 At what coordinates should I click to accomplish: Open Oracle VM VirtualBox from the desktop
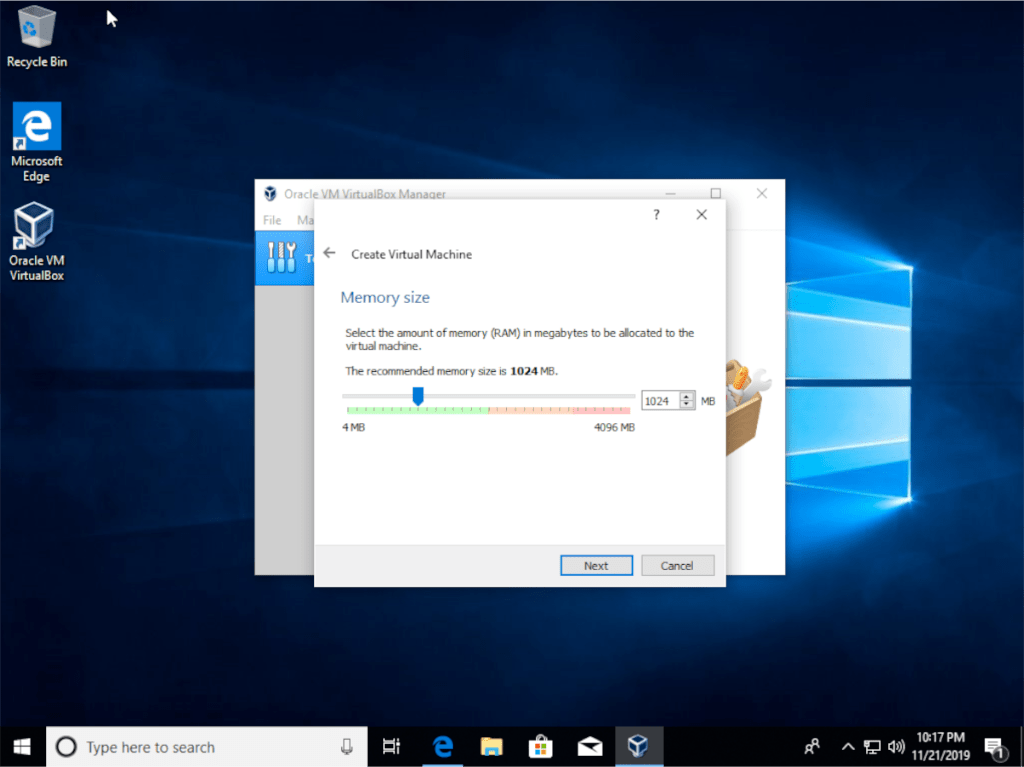(36, 222)
